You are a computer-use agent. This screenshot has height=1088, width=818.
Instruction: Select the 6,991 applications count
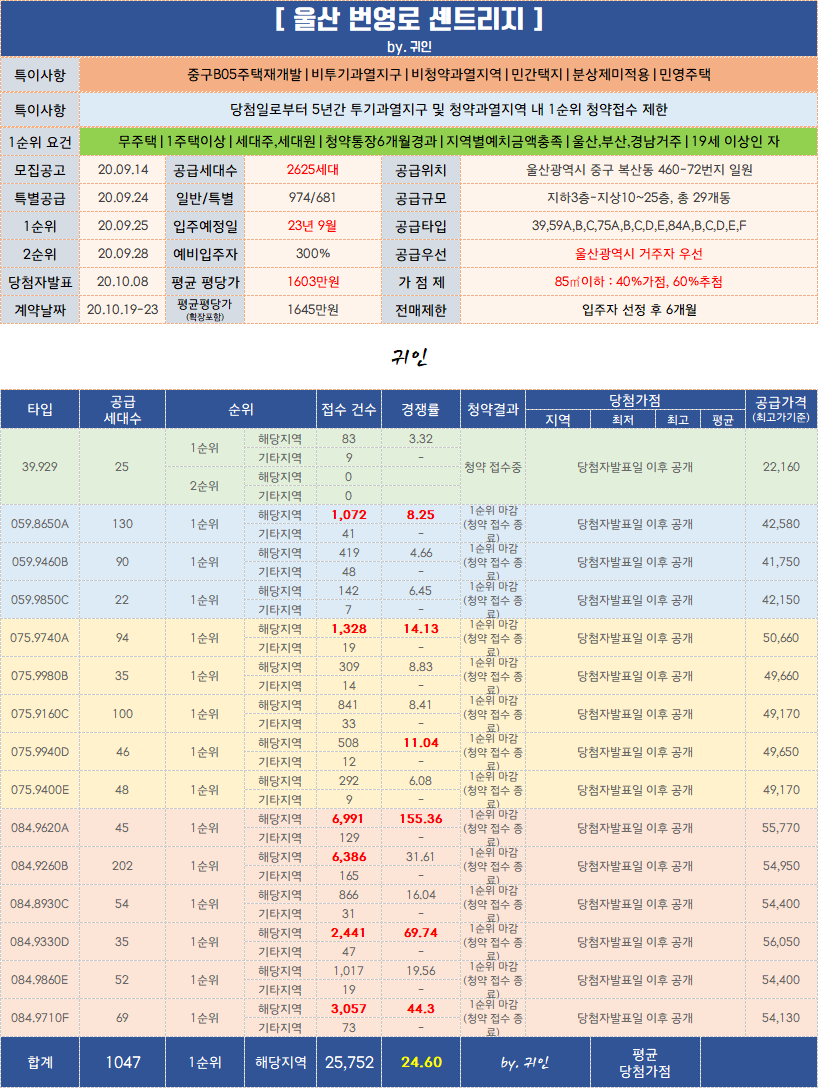point(349,819)
